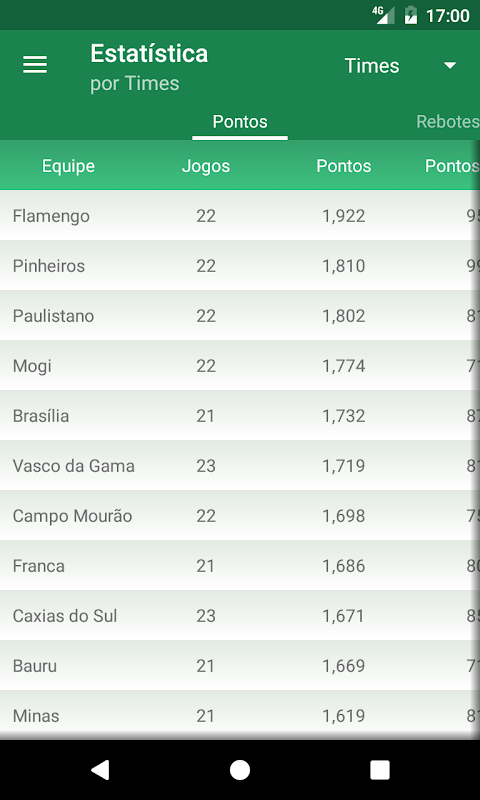Select the Campo Mourão row
480x800 pixels.
240,516
